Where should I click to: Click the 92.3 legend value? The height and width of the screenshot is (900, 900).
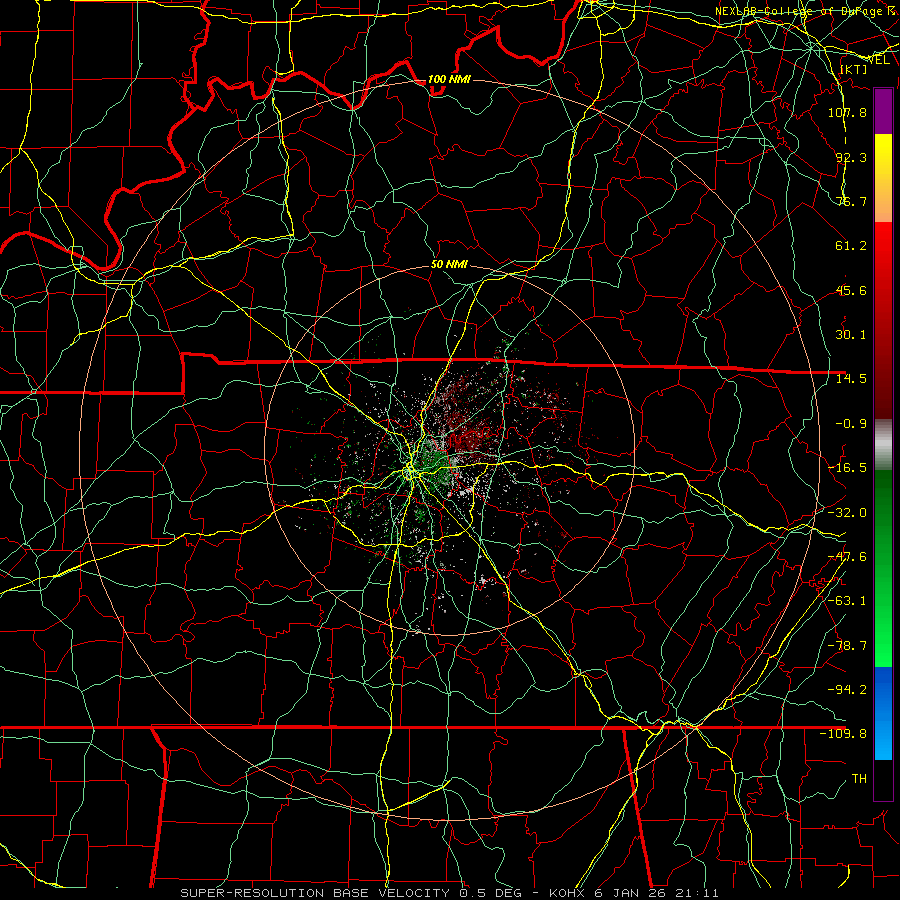(851, 157)
